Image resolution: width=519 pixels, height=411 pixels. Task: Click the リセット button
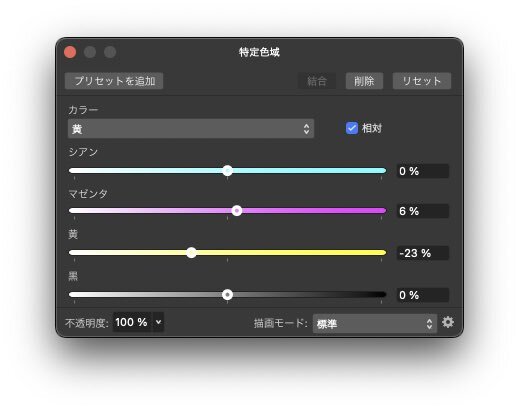pos(422,81)
